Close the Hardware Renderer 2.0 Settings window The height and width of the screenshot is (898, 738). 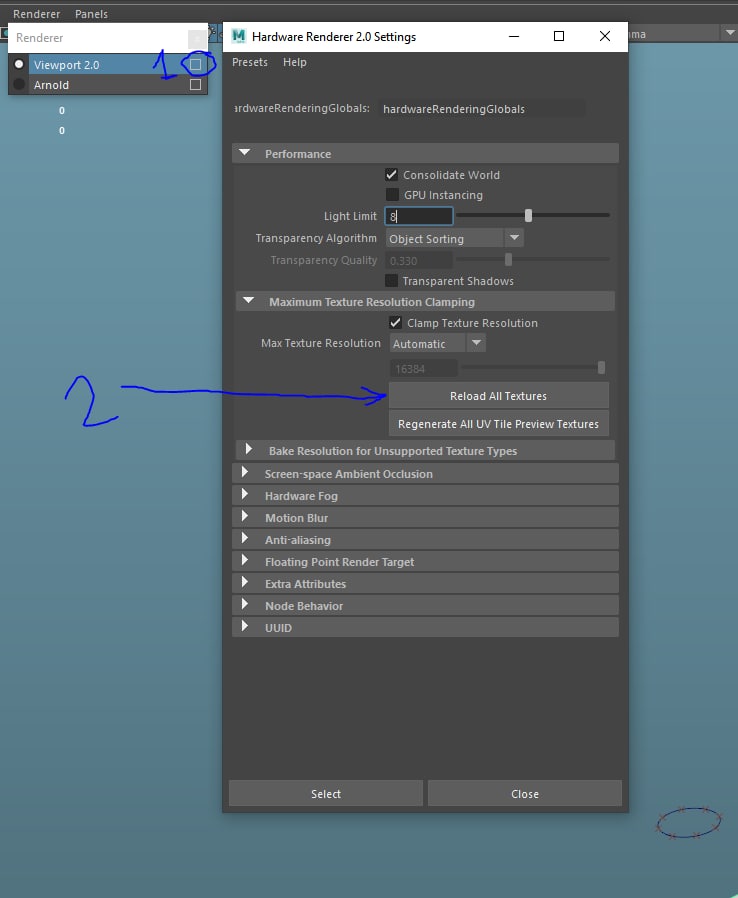point(605,36)
